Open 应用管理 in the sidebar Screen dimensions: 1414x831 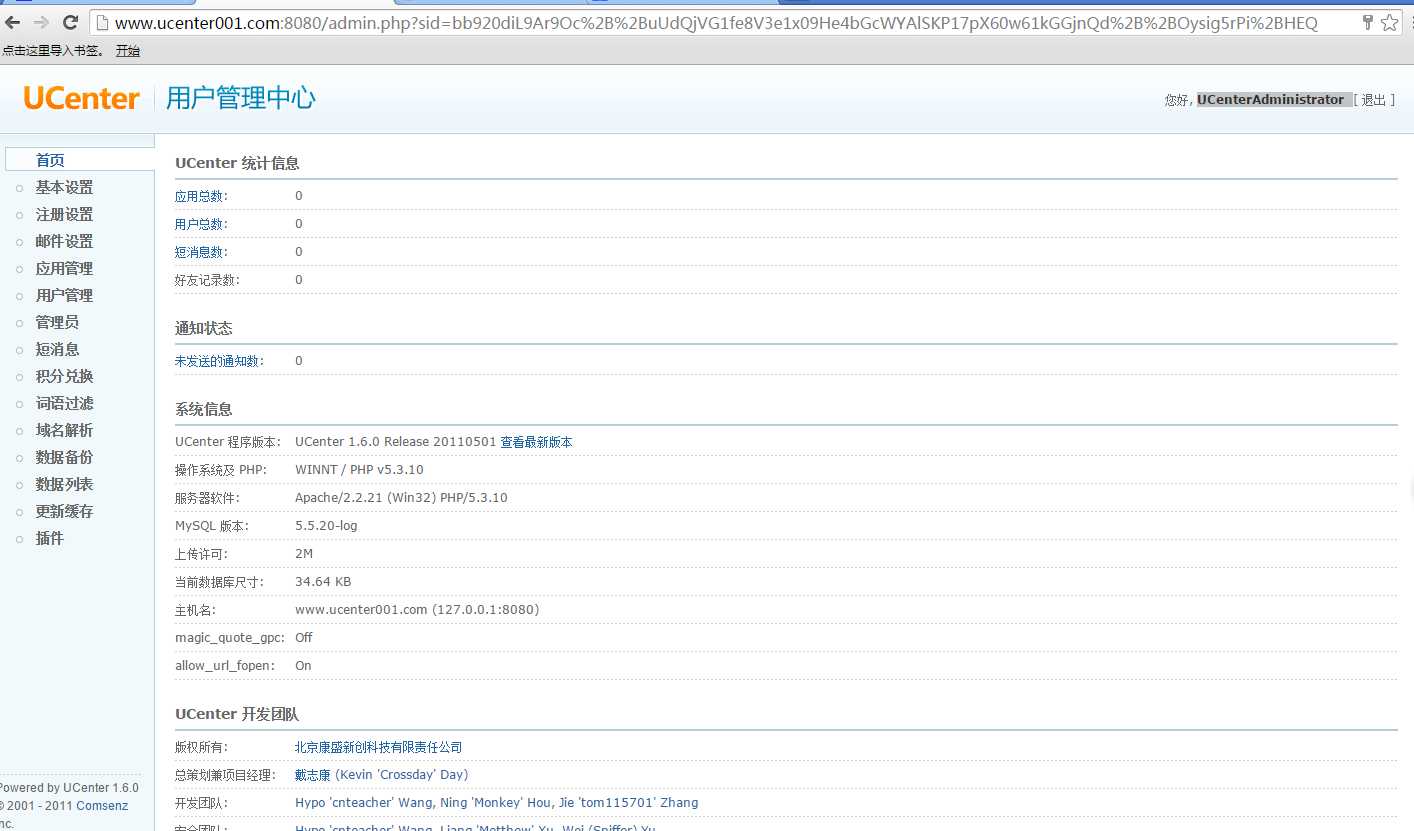[64, 268]
